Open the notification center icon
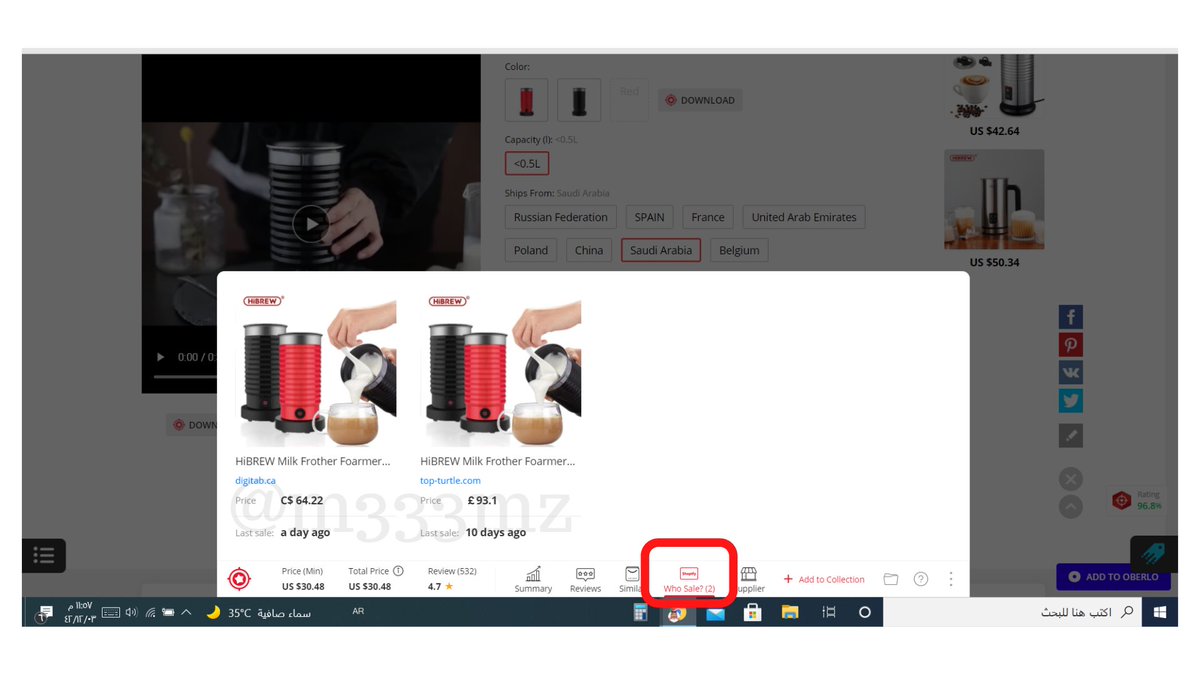The height and width of the screenshot is (675, 1200). point(44,612)
